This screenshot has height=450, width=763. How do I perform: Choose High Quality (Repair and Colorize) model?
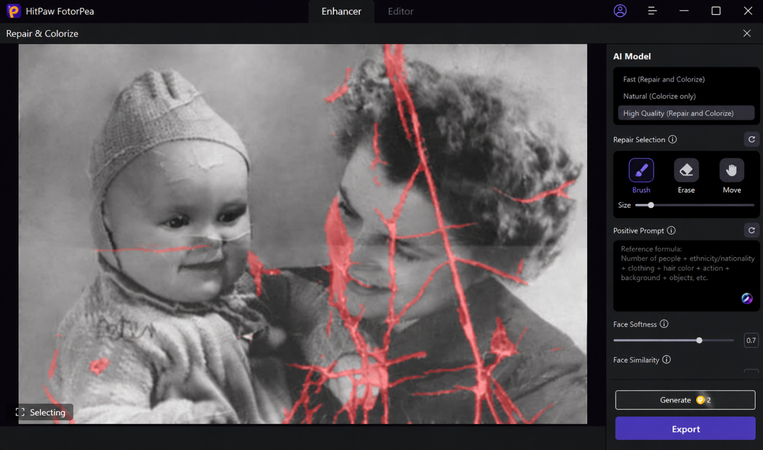click(686, 113)
